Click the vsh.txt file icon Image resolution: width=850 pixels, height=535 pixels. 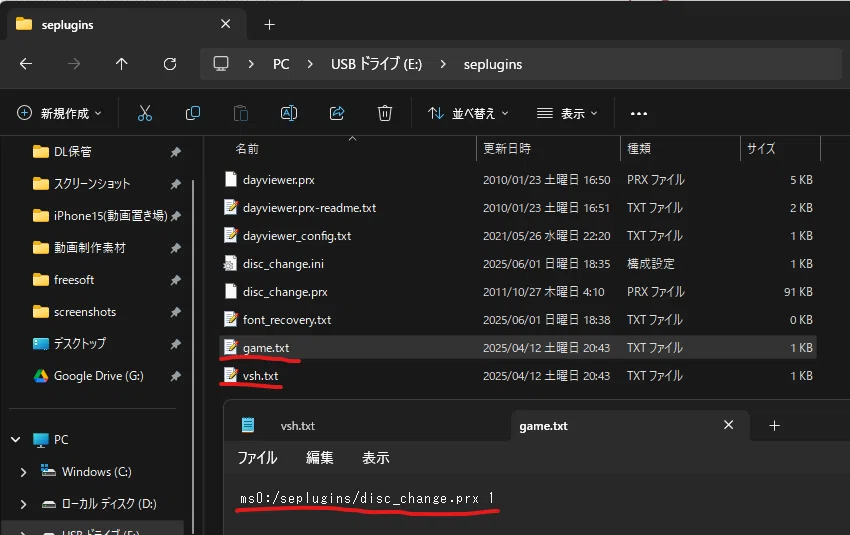point(231,375)
